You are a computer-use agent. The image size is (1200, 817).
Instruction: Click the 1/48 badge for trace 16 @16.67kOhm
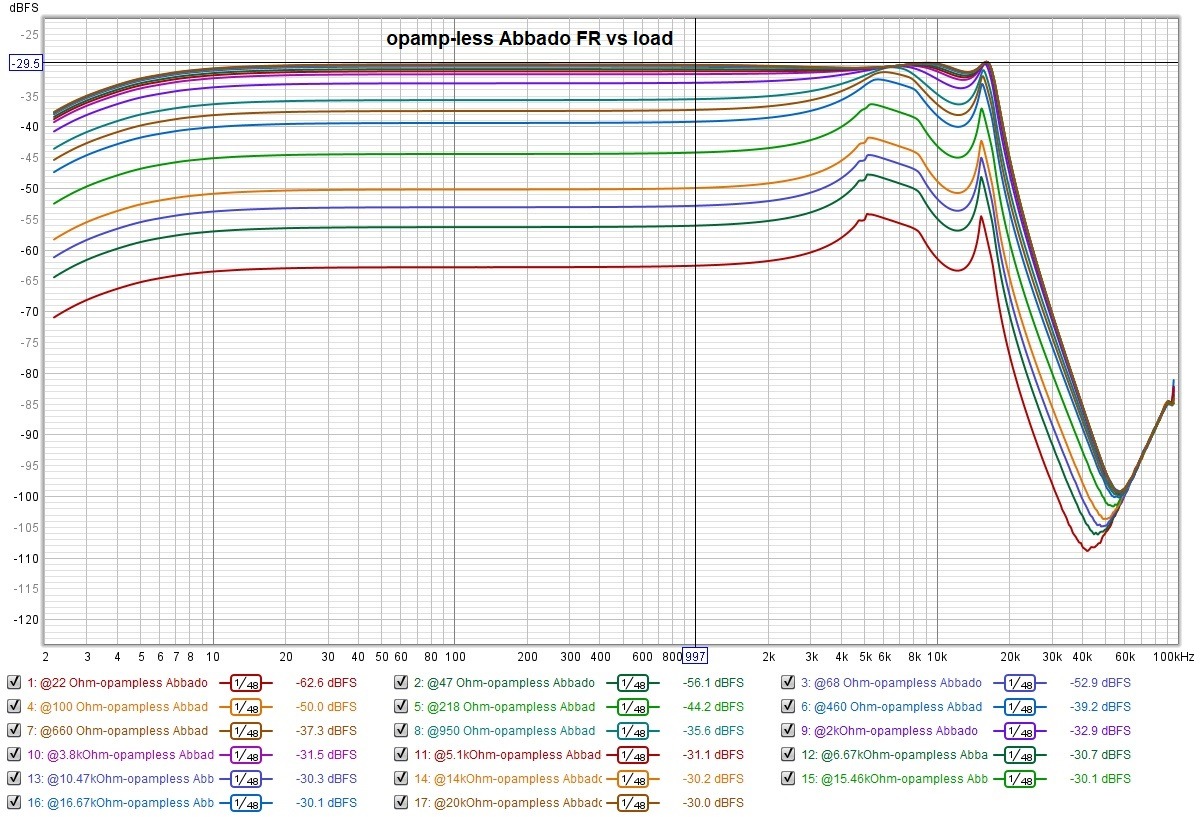click(245, 803)
